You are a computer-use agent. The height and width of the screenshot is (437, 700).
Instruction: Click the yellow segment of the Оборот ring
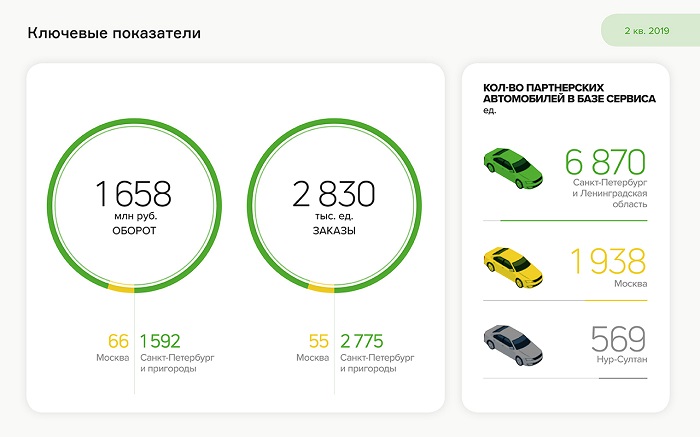point(121,290)
